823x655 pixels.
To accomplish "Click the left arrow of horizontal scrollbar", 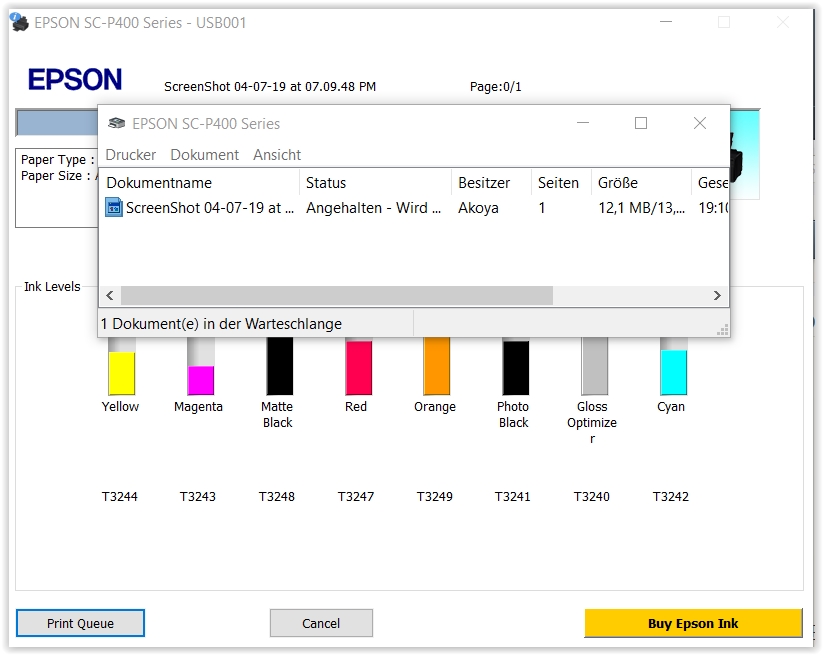I will click(x=110, y=295).
